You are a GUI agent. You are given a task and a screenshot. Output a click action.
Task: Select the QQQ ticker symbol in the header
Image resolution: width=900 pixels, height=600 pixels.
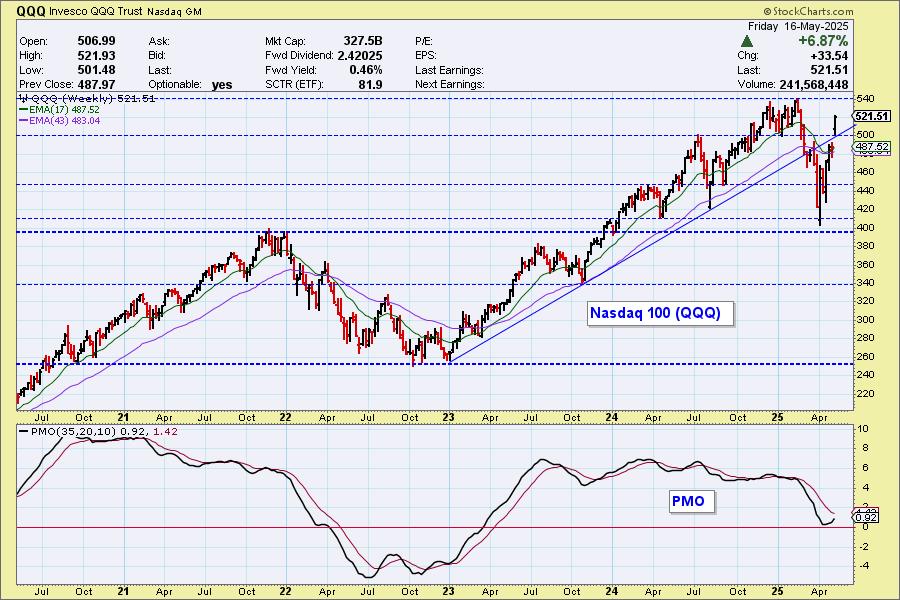[x=29, y=11]
